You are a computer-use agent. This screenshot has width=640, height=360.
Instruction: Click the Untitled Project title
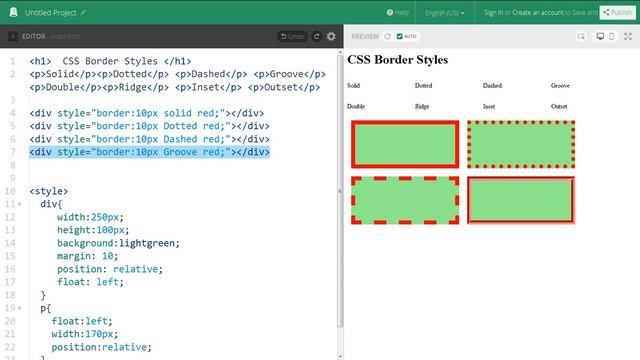pos(51,13)
